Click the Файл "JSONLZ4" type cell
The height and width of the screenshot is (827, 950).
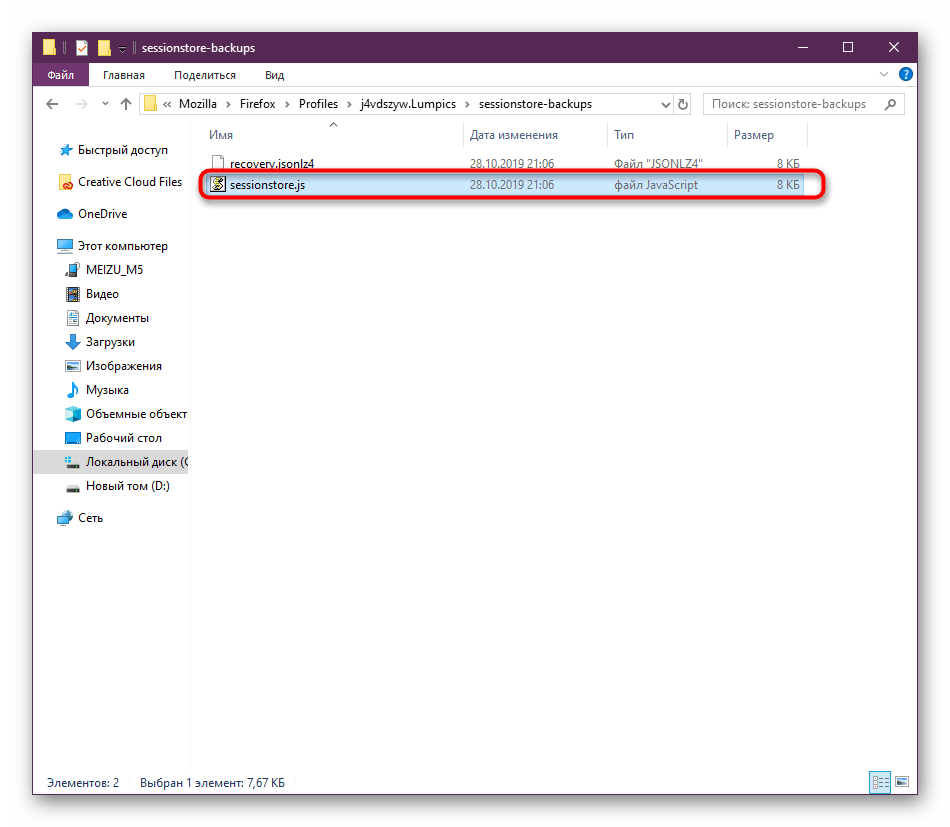[x=658, y=164]
